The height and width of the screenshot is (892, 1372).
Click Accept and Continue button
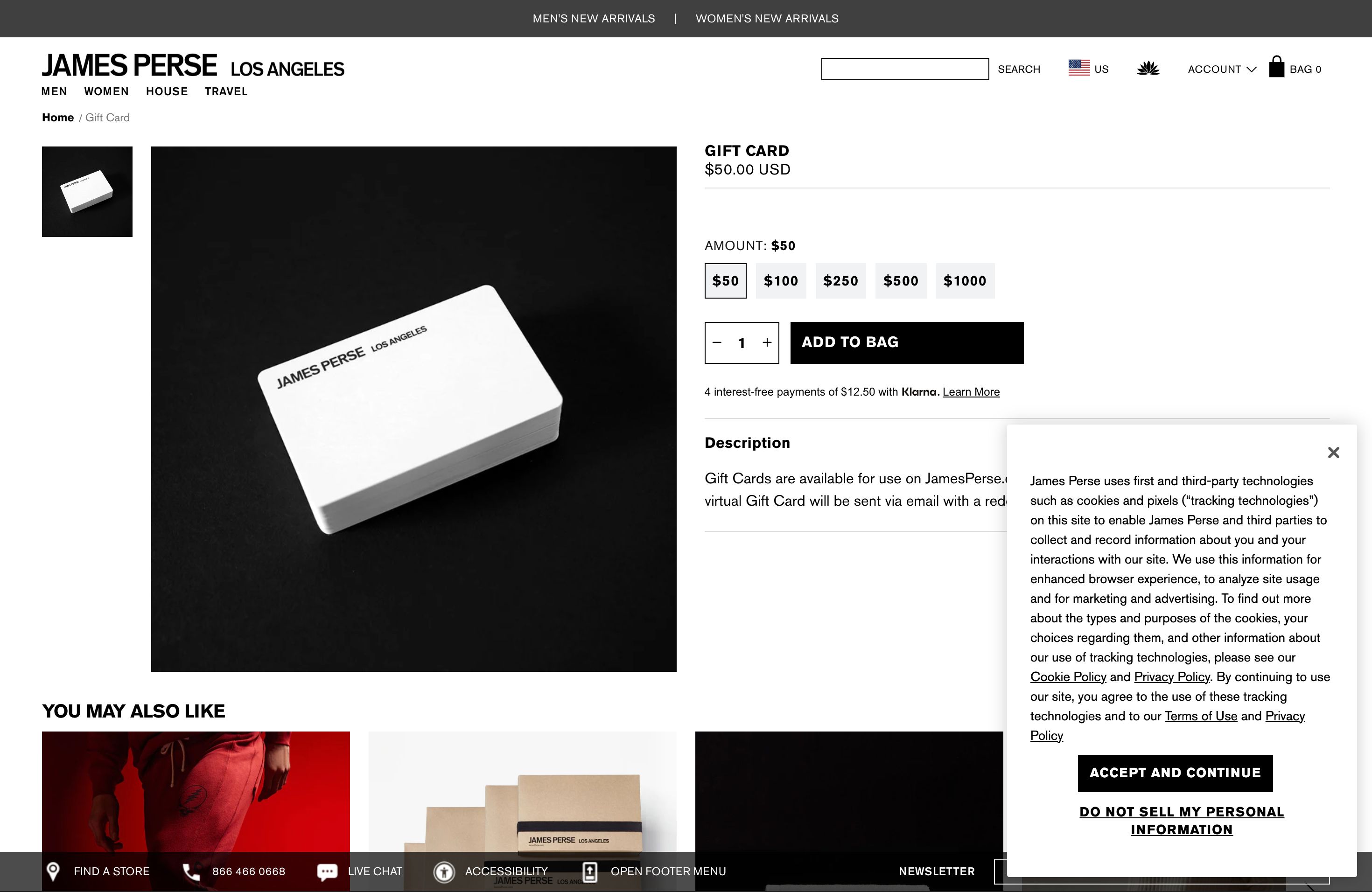[x=1175, y=774]
